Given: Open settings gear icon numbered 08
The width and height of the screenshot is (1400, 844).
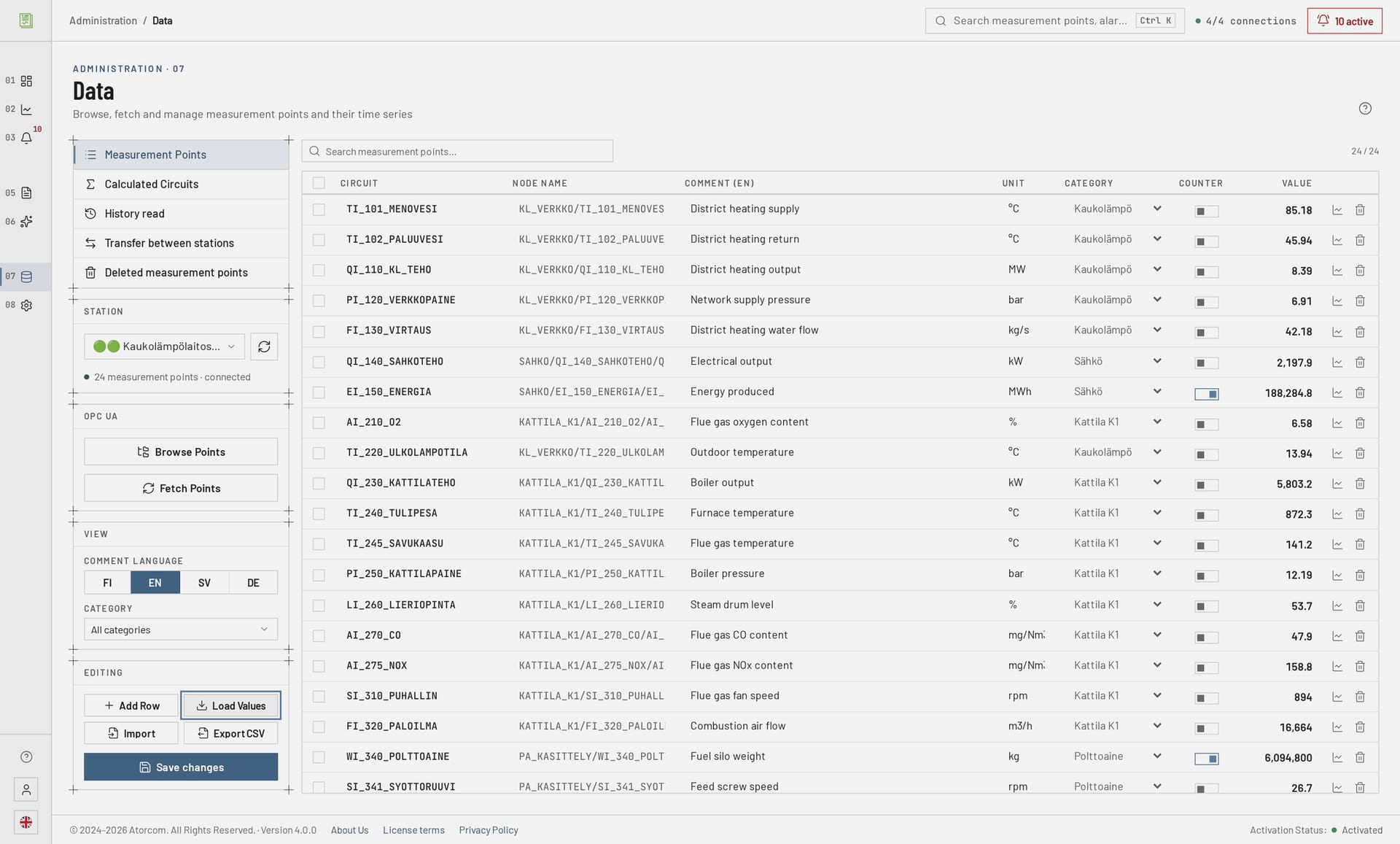Looking at the screenshot, I should pyautogui.click(x=26, y=306).
